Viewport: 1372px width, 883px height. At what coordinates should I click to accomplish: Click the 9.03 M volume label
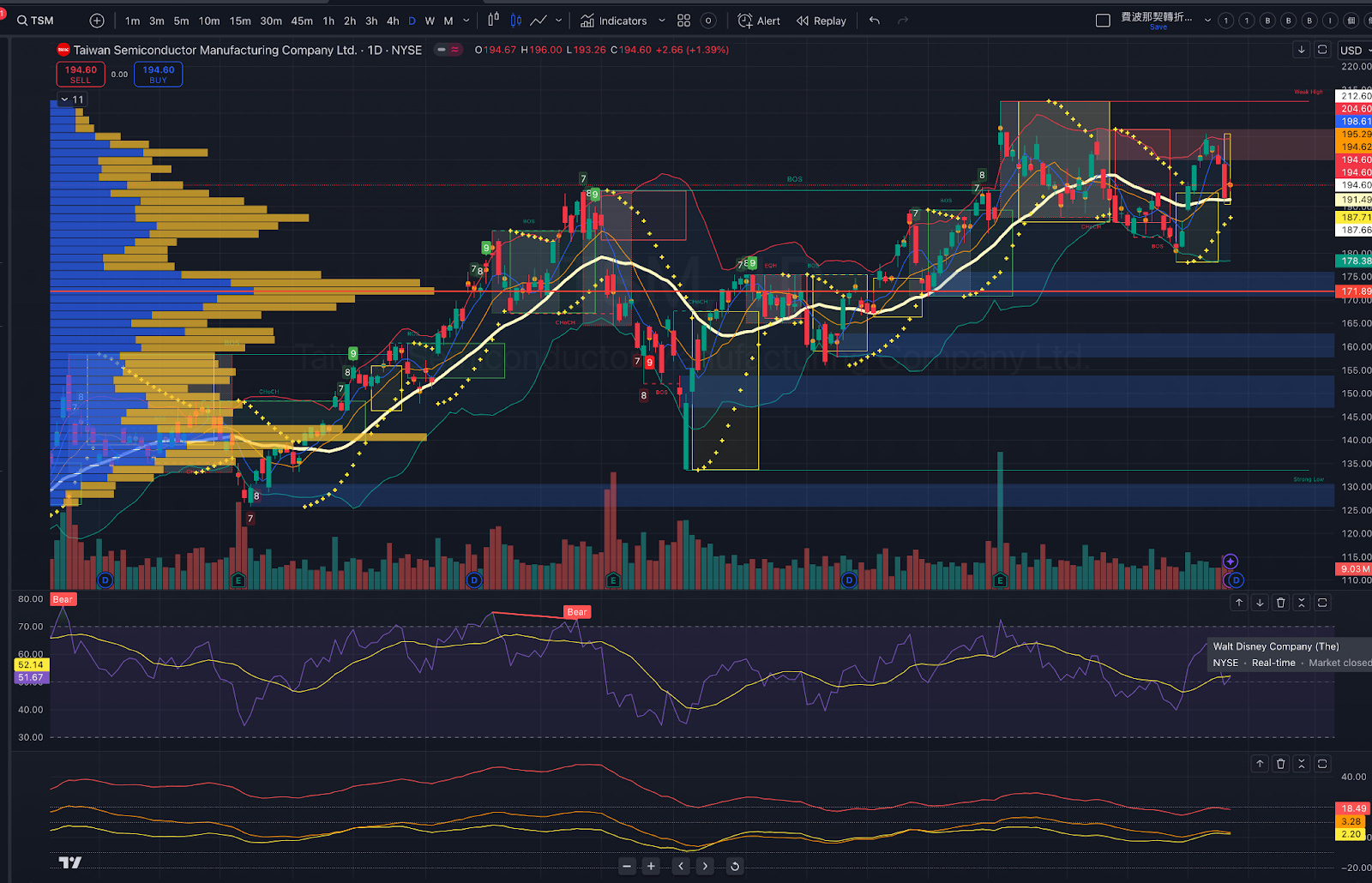(1355, 568)
